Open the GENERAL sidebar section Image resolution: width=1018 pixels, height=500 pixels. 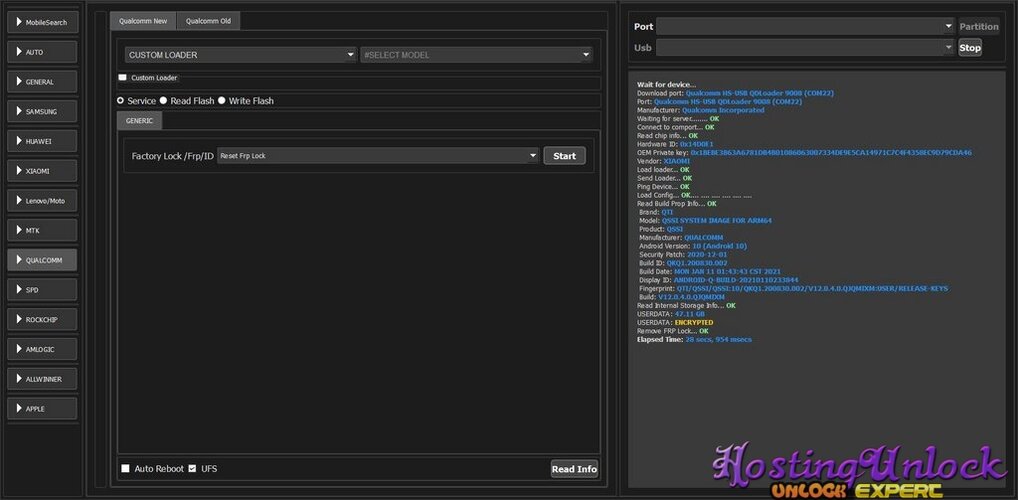(42, 82)
